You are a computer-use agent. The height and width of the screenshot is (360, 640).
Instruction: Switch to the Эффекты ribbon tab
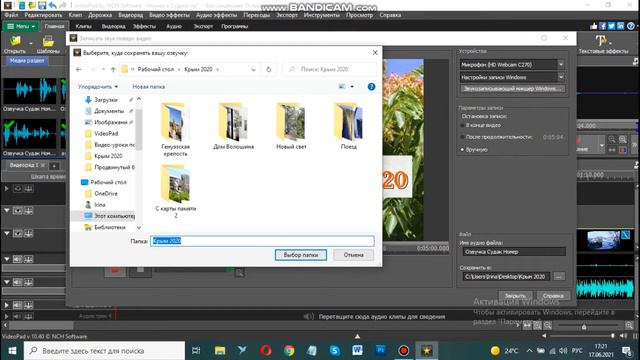[144, 26]
